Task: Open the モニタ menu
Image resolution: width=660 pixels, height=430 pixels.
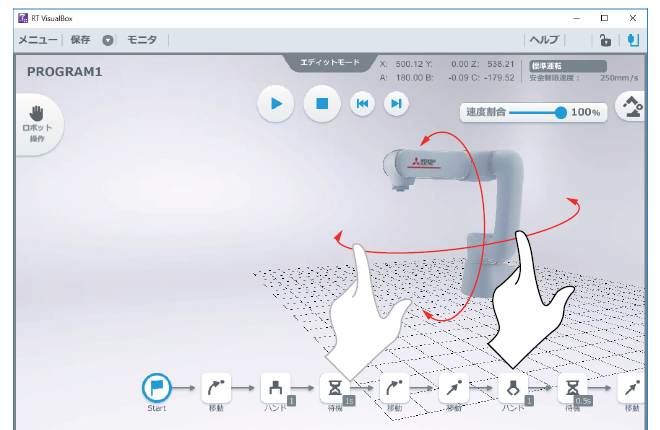Action: point(143,40)
